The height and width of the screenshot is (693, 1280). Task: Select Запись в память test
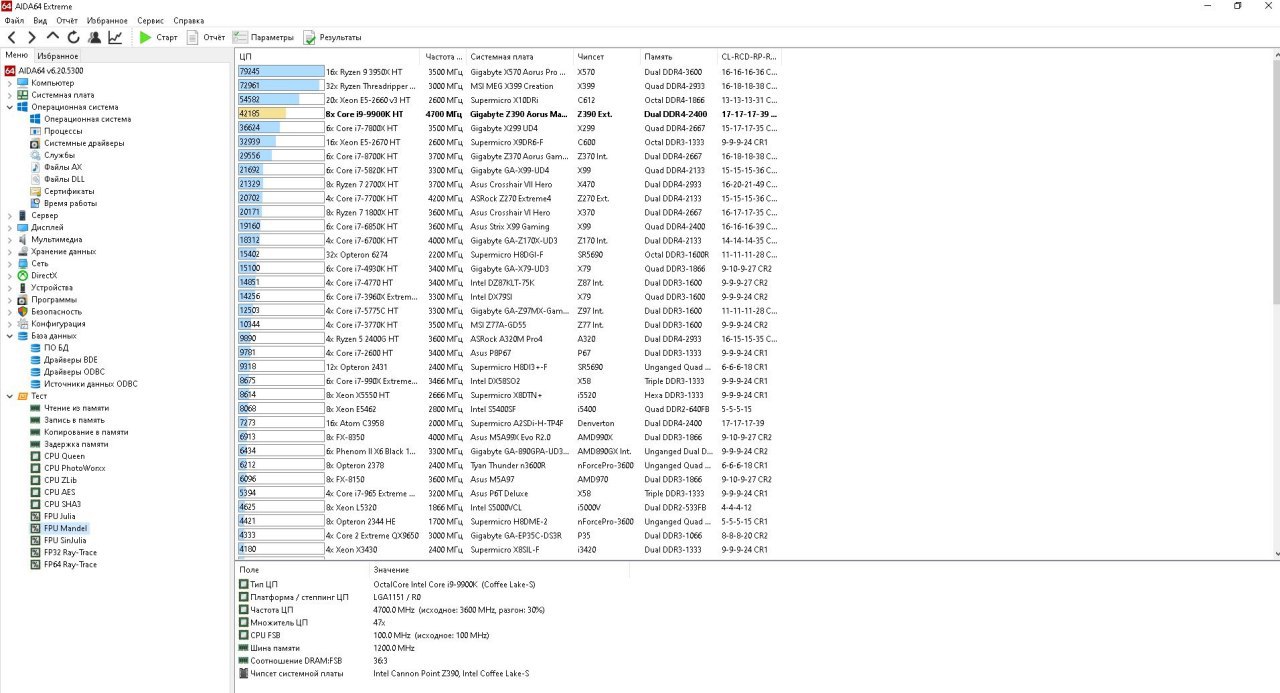pos(67,420)
